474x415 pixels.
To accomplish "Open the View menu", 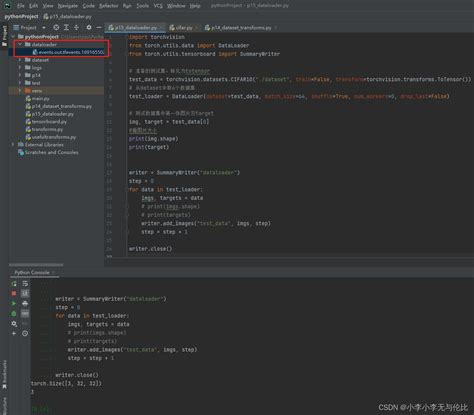I will [x=48, y=6].
